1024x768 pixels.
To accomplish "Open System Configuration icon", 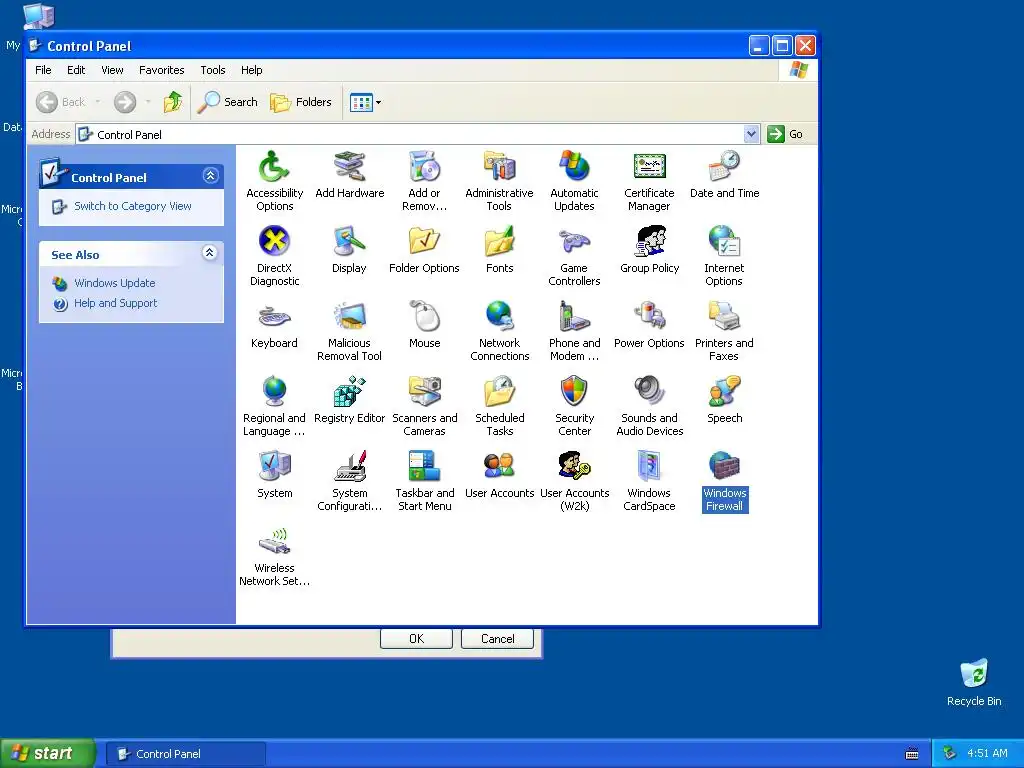I will [x=349, y=467].
